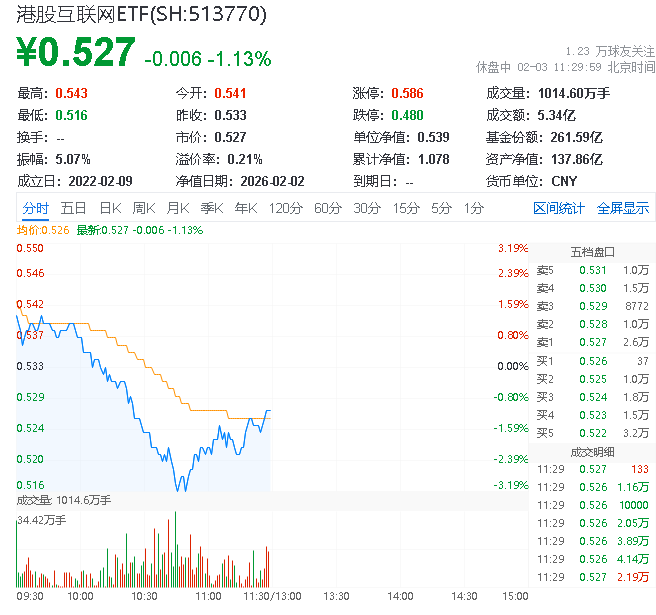Open the 日K candlestick tab
Image resolution: width=656 pixels, height=615 pixels.
pos(109,208)
